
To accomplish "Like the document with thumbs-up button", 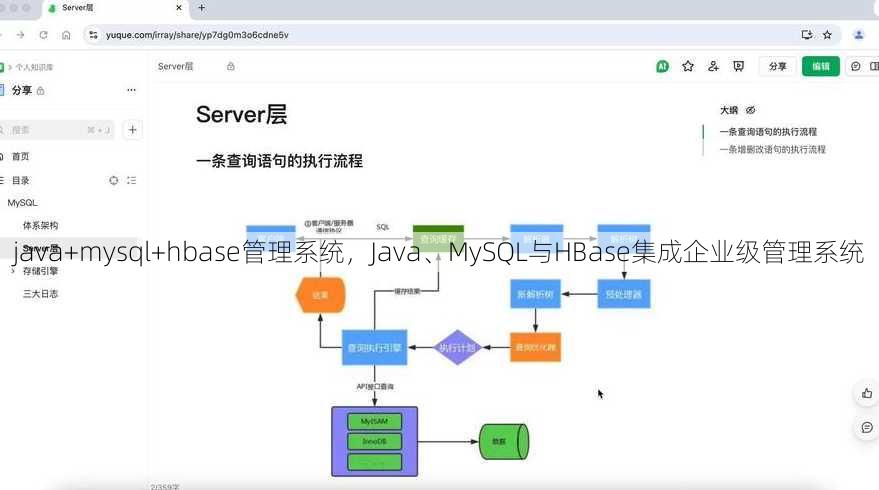I will coord(867,394).
